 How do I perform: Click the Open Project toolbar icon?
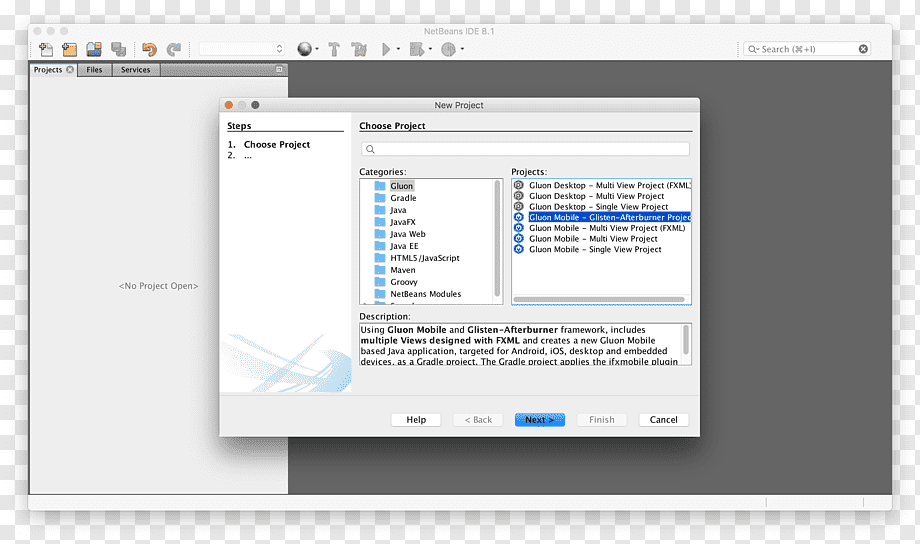click(94, 49)
